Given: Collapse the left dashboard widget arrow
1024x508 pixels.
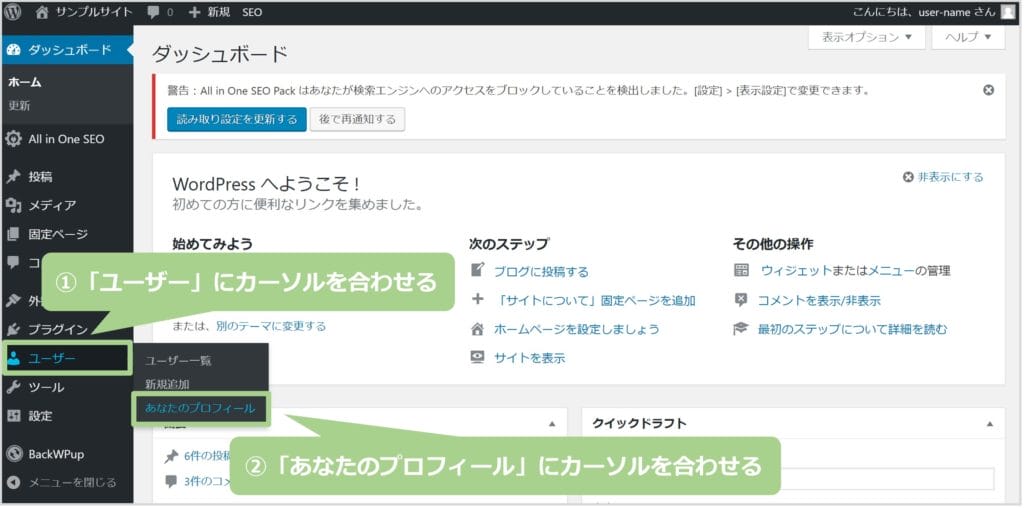Looking at the screenshot, I should point(552,424).
